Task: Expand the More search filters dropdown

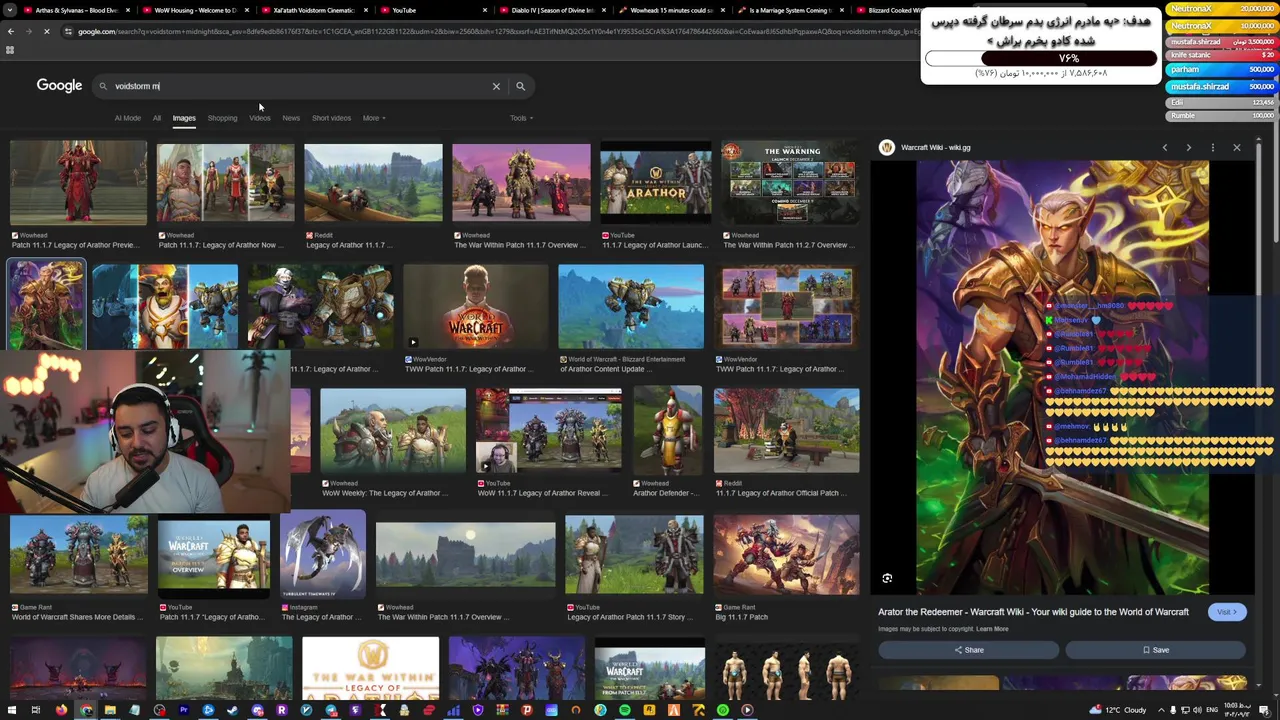Action: (x=373, y=118)
